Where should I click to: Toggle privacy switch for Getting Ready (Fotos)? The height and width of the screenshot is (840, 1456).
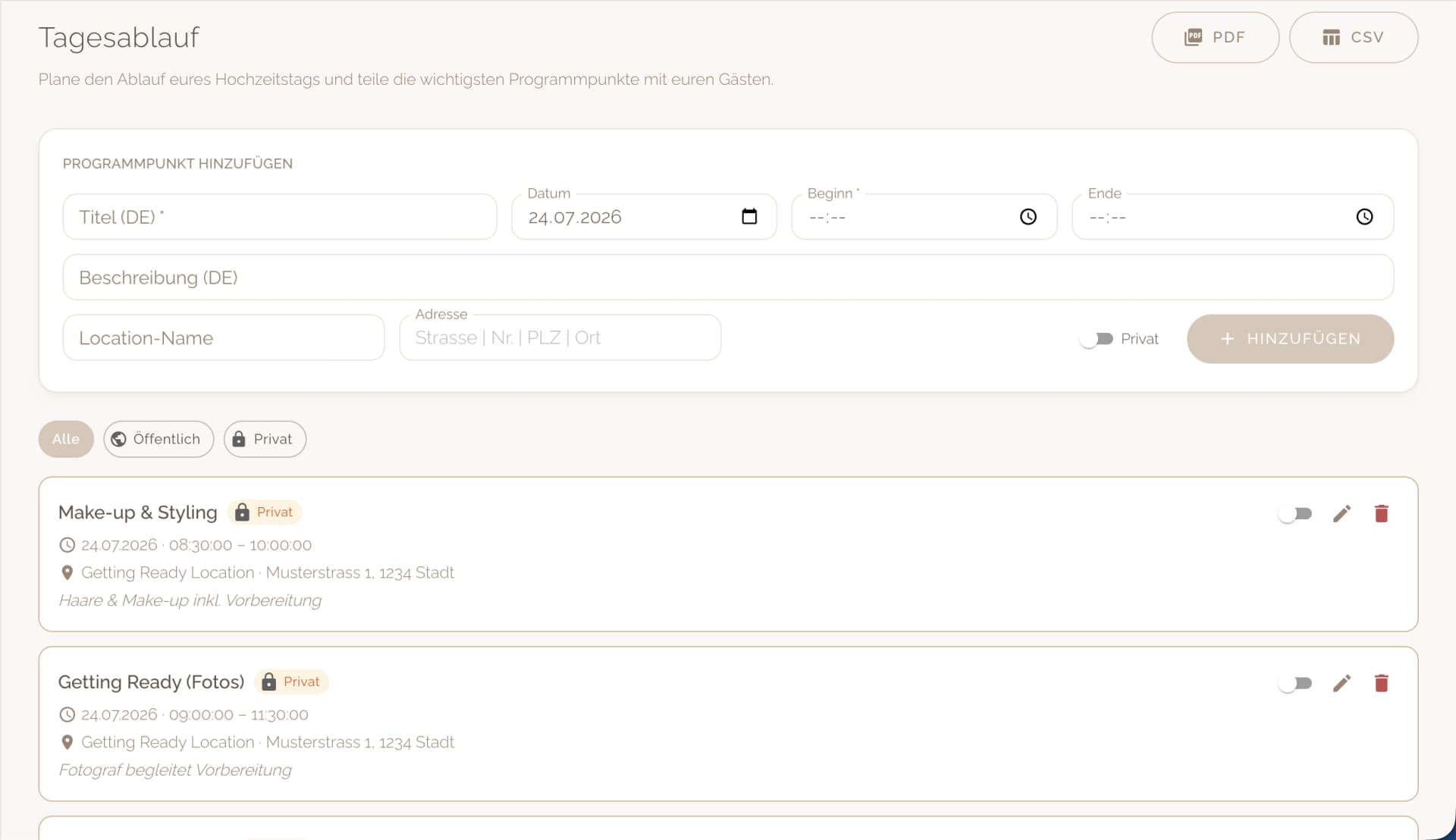[1295, 684]
